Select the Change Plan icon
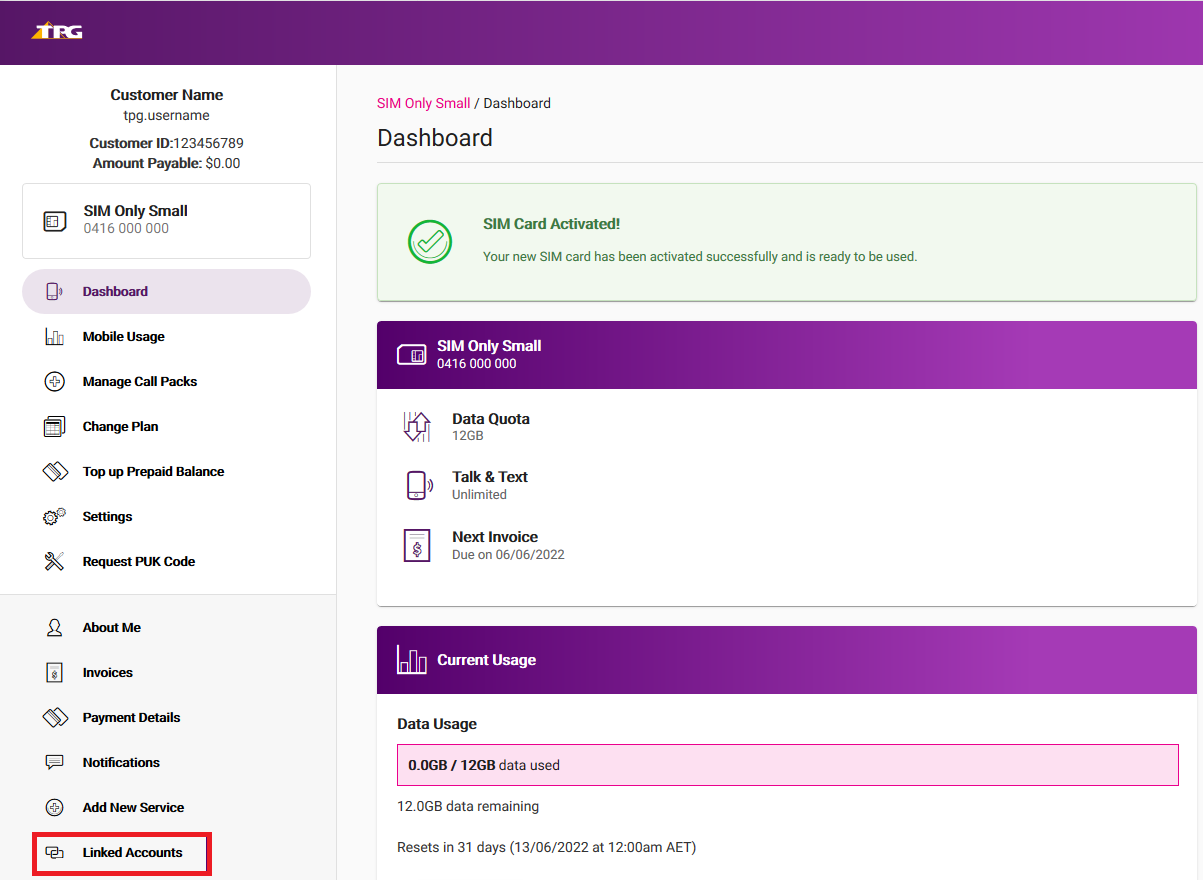 pos(56,426)
